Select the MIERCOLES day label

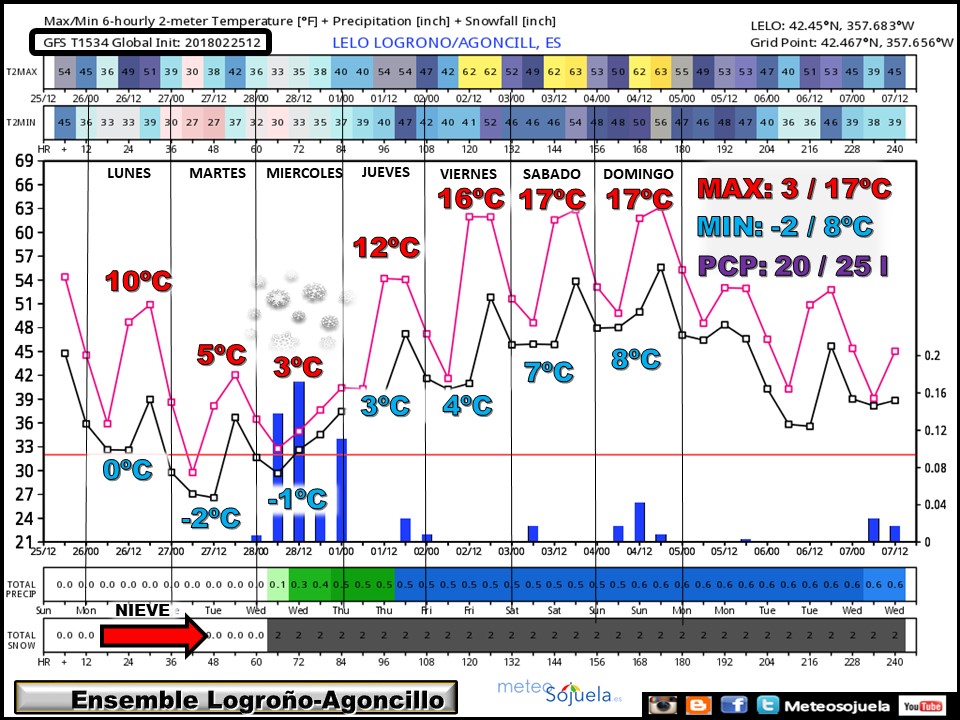point(304,173)
